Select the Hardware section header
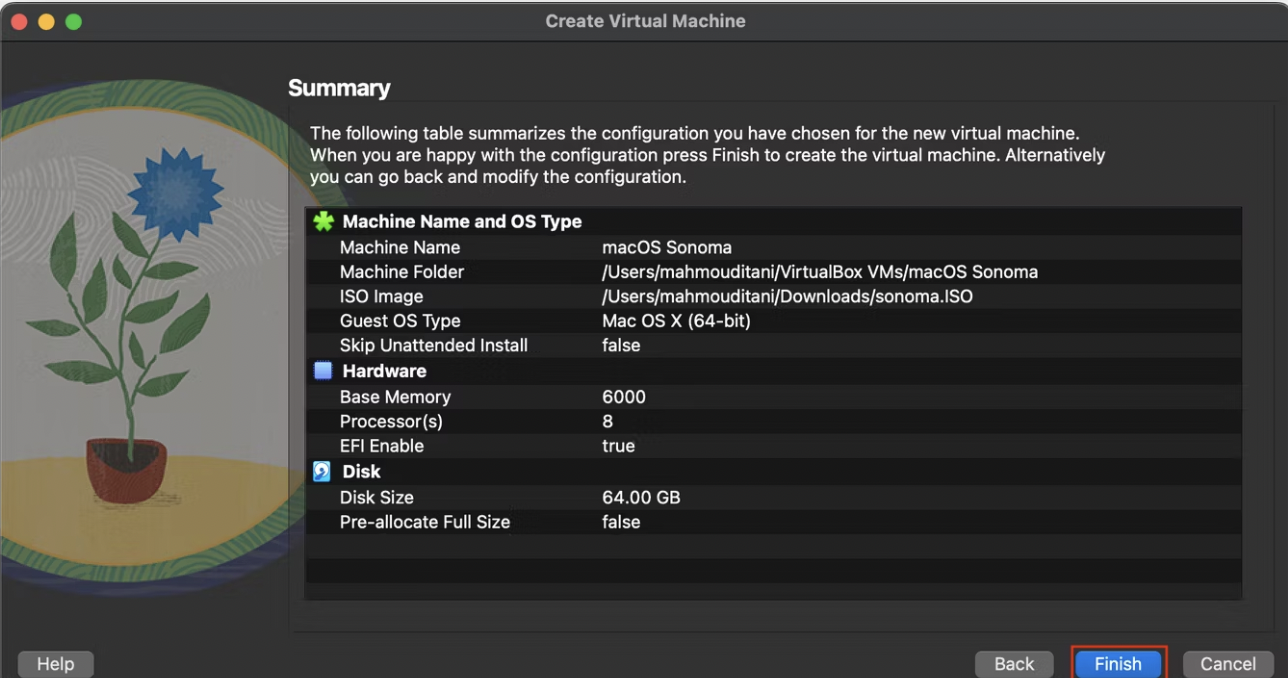This screenshot has height=678, width=1288. click(x=384, y=371)
